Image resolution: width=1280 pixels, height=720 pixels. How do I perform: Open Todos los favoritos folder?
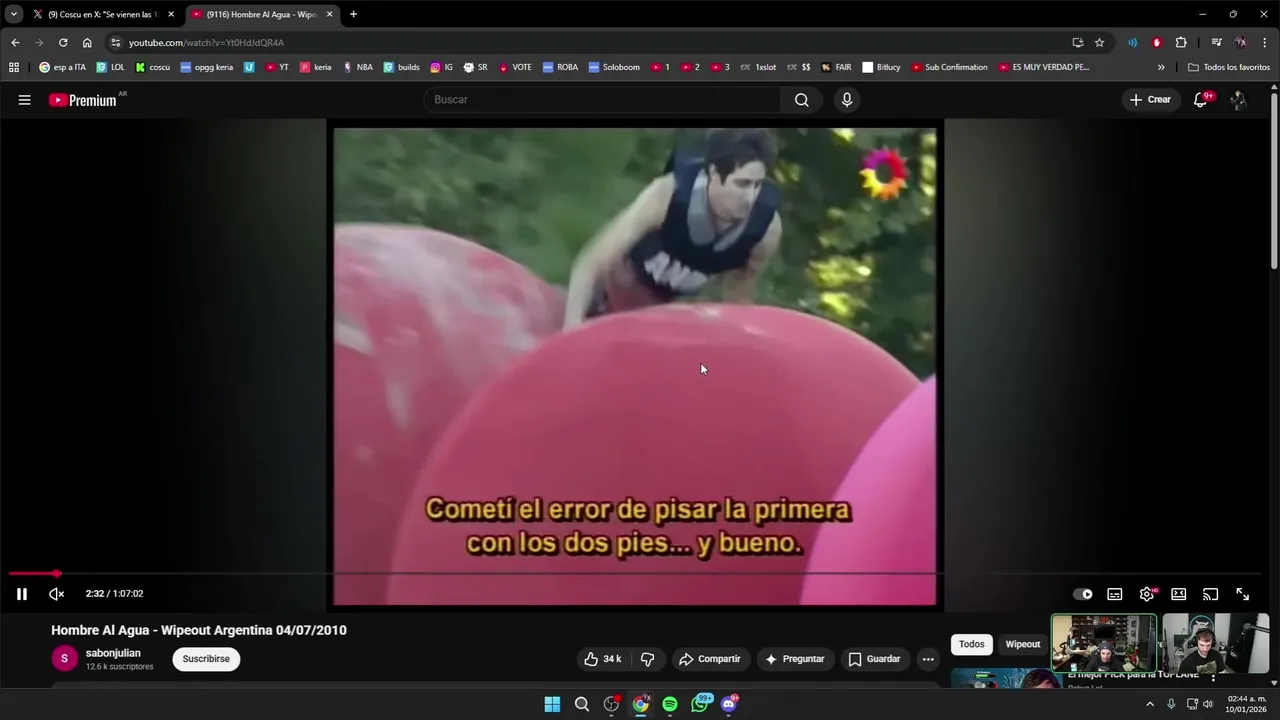1229,67
